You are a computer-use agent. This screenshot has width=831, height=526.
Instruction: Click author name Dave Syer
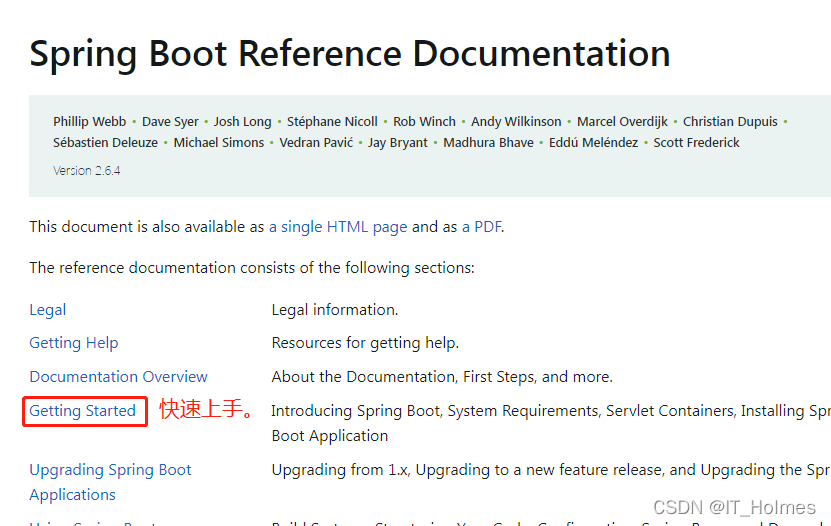coord(170,122)
